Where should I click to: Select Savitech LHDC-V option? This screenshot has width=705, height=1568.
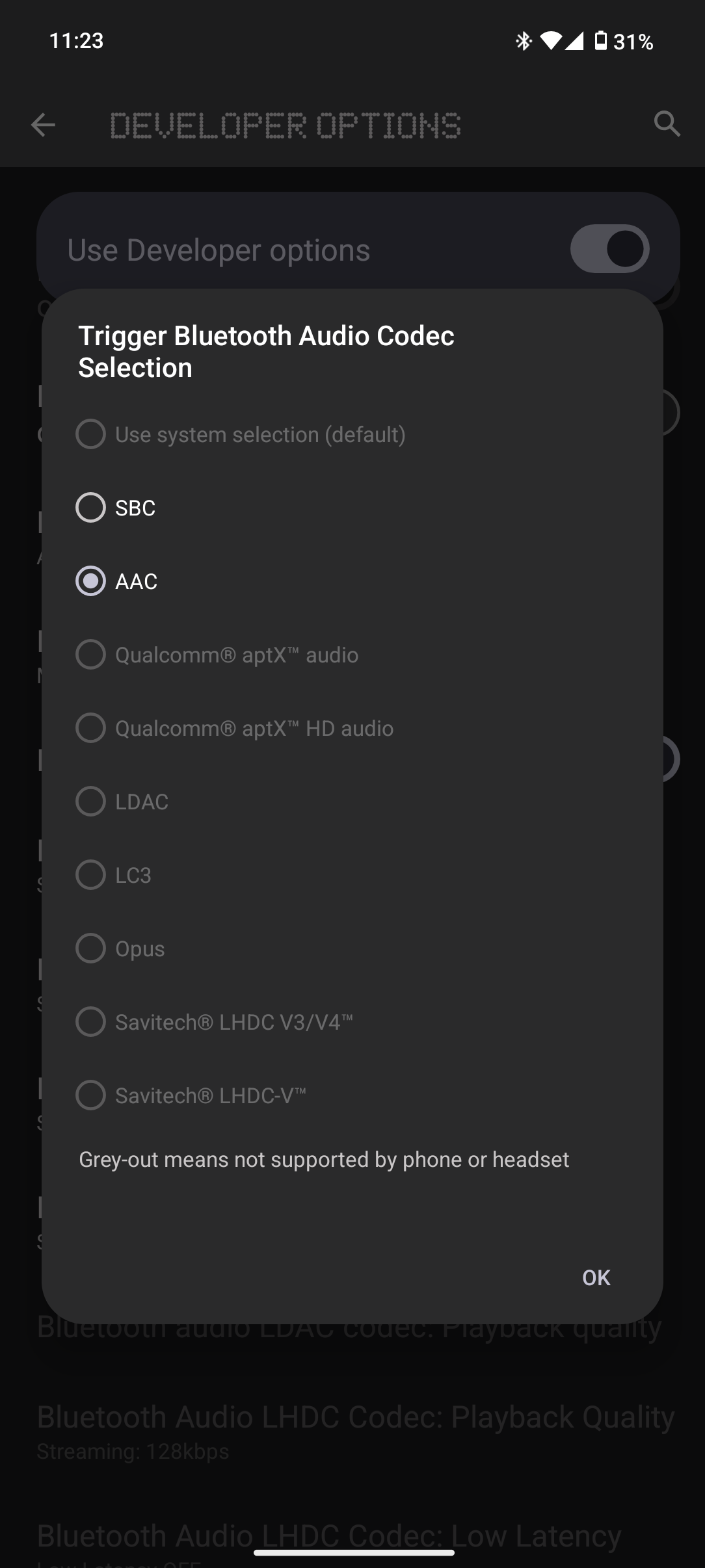click(x=91, y=1095)
